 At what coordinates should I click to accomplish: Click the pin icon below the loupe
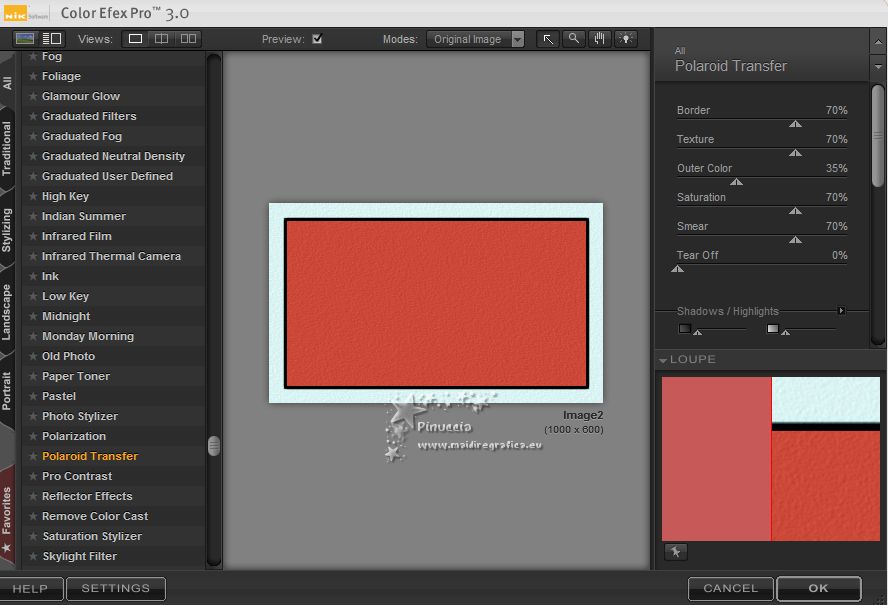[x=676, y=552]
